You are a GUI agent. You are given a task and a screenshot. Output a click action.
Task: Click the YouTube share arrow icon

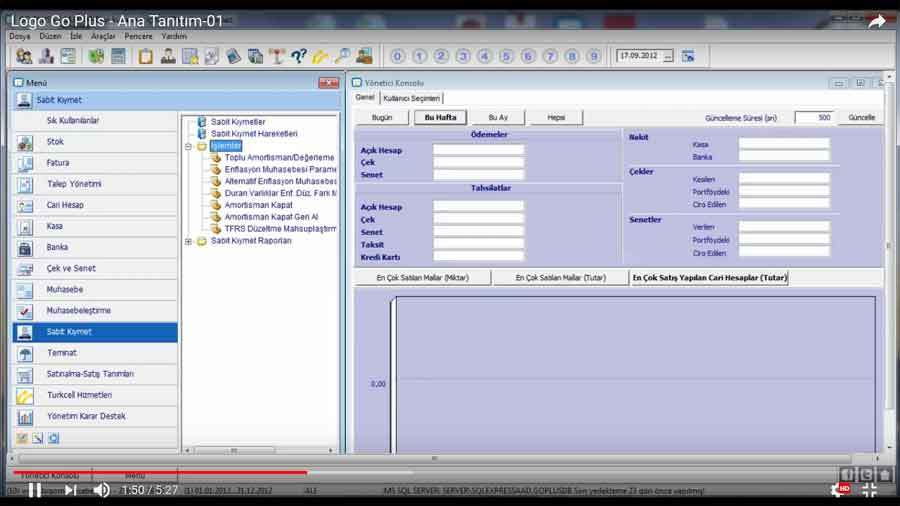coord(876,22)
